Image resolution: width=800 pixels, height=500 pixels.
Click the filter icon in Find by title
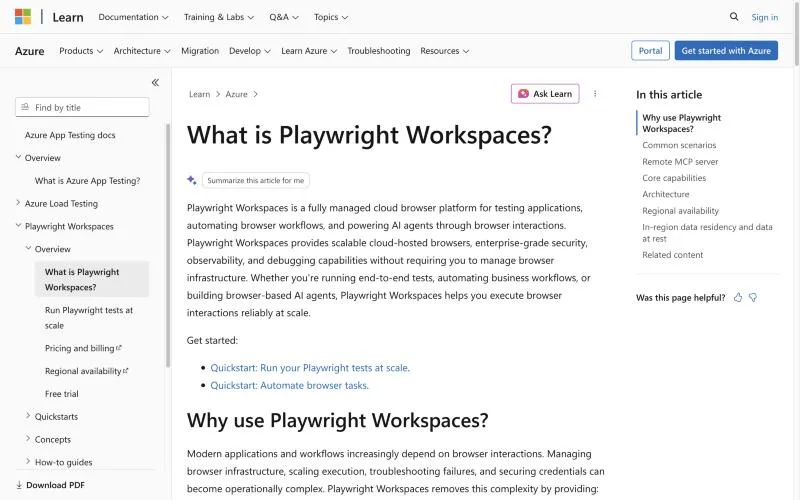[x=25, y=107]
